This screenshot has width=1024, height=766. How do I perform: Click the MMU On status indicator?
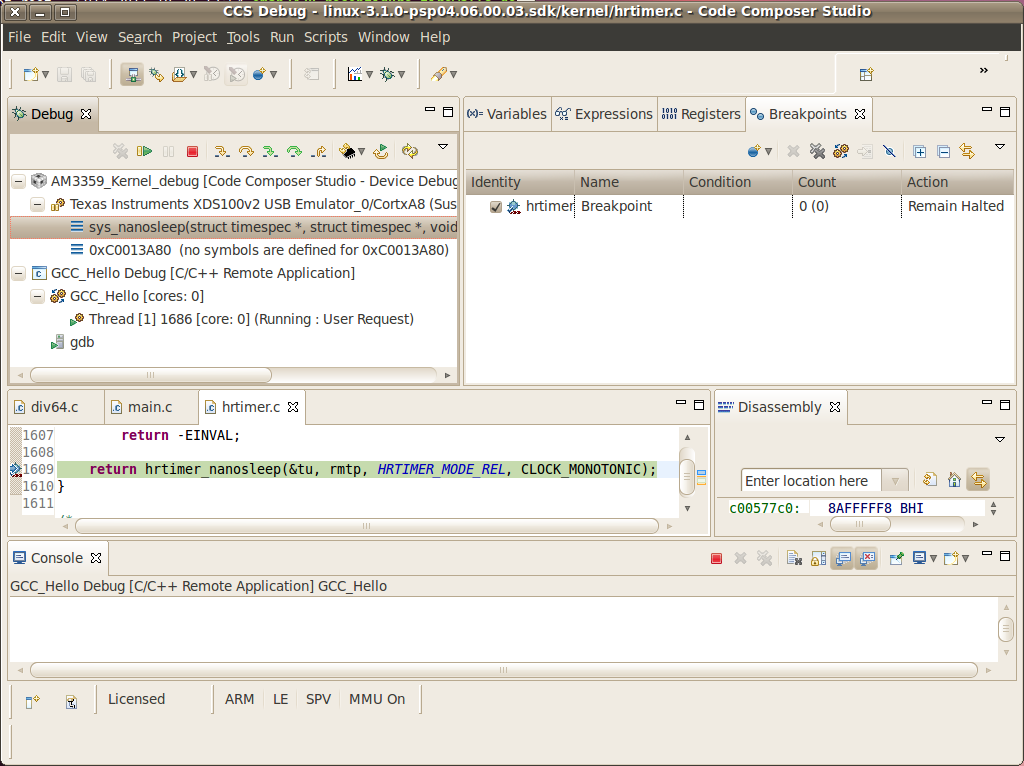[x=377, y=699]
